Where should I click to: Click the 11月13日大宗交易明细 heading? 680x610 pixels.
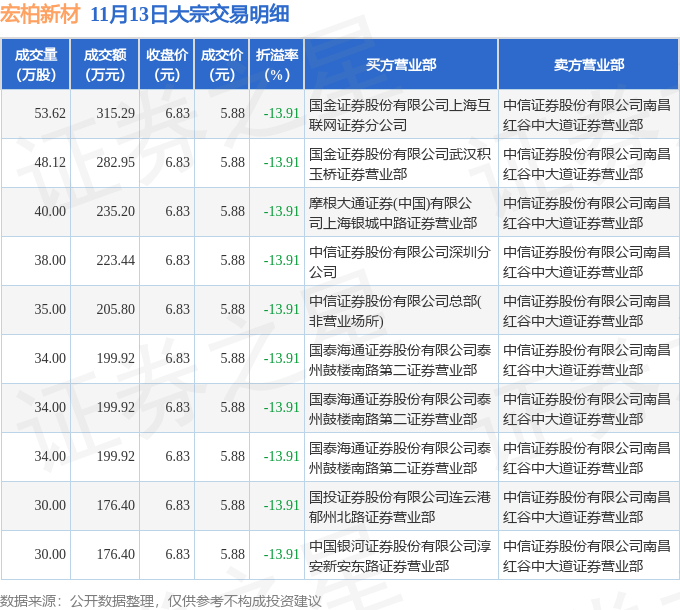[190, 15]
